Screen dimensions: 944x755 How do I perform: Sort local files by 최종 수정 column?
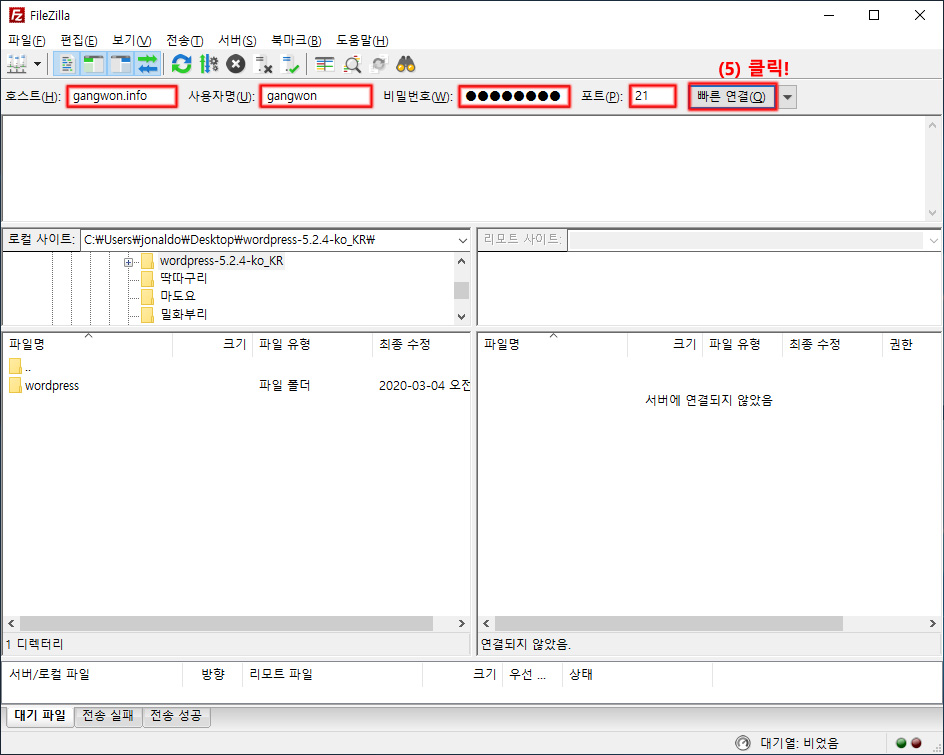pos(421,344)
